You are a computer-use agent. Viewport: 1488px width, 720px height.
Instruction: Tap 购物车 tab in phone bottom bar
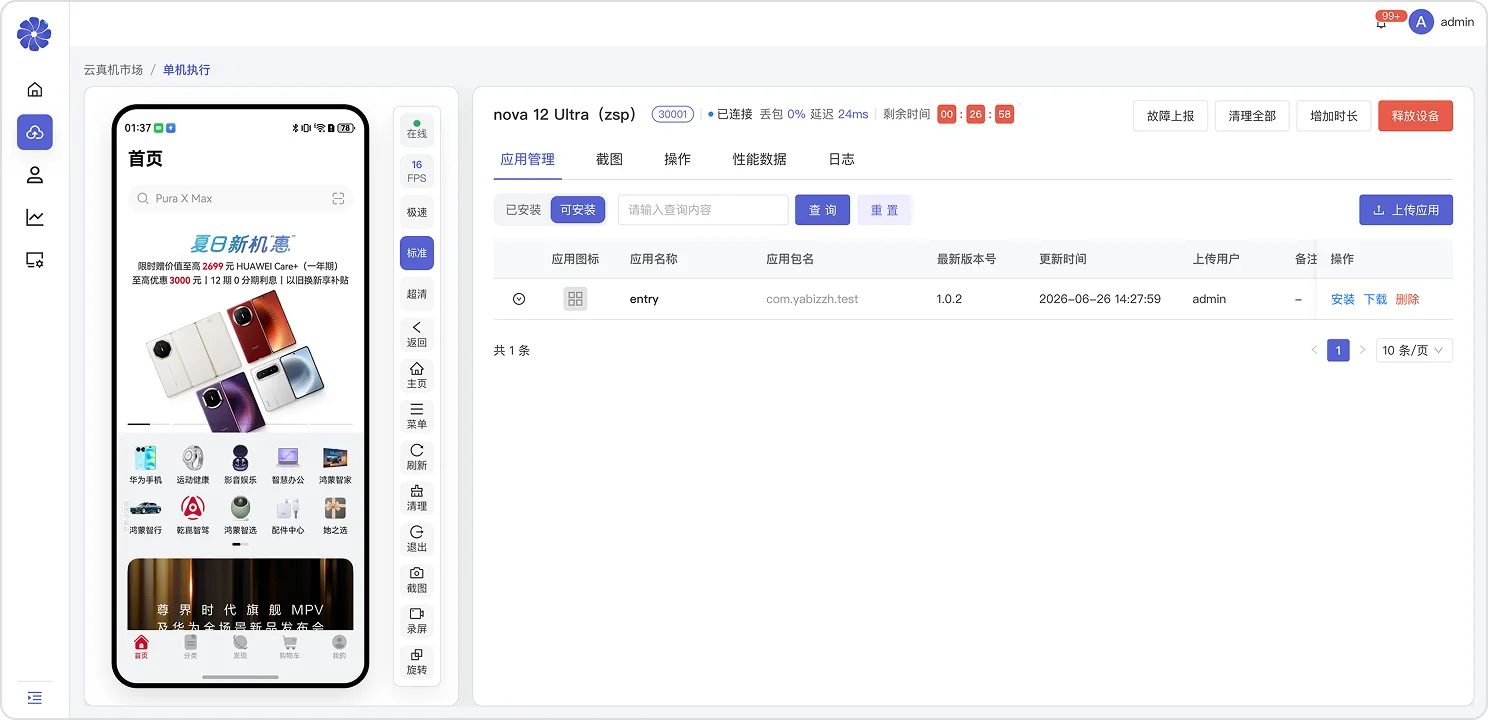pos(289,647)
